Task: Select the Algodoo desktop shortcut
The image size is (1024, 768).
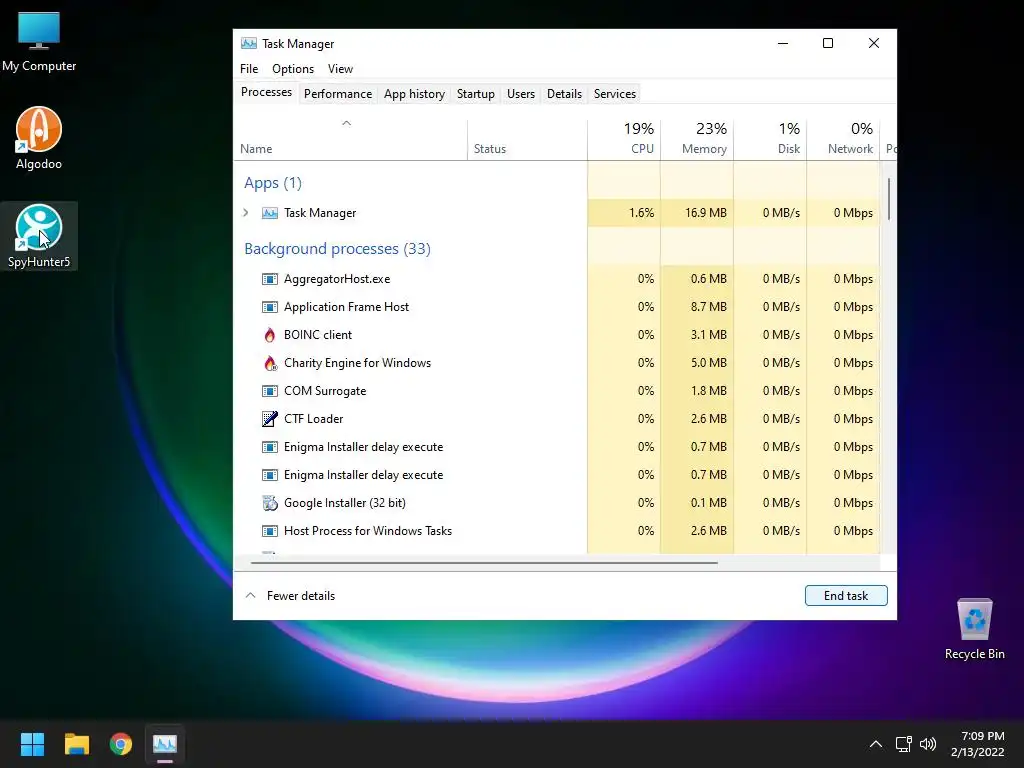Action: [x=39, y=138]
